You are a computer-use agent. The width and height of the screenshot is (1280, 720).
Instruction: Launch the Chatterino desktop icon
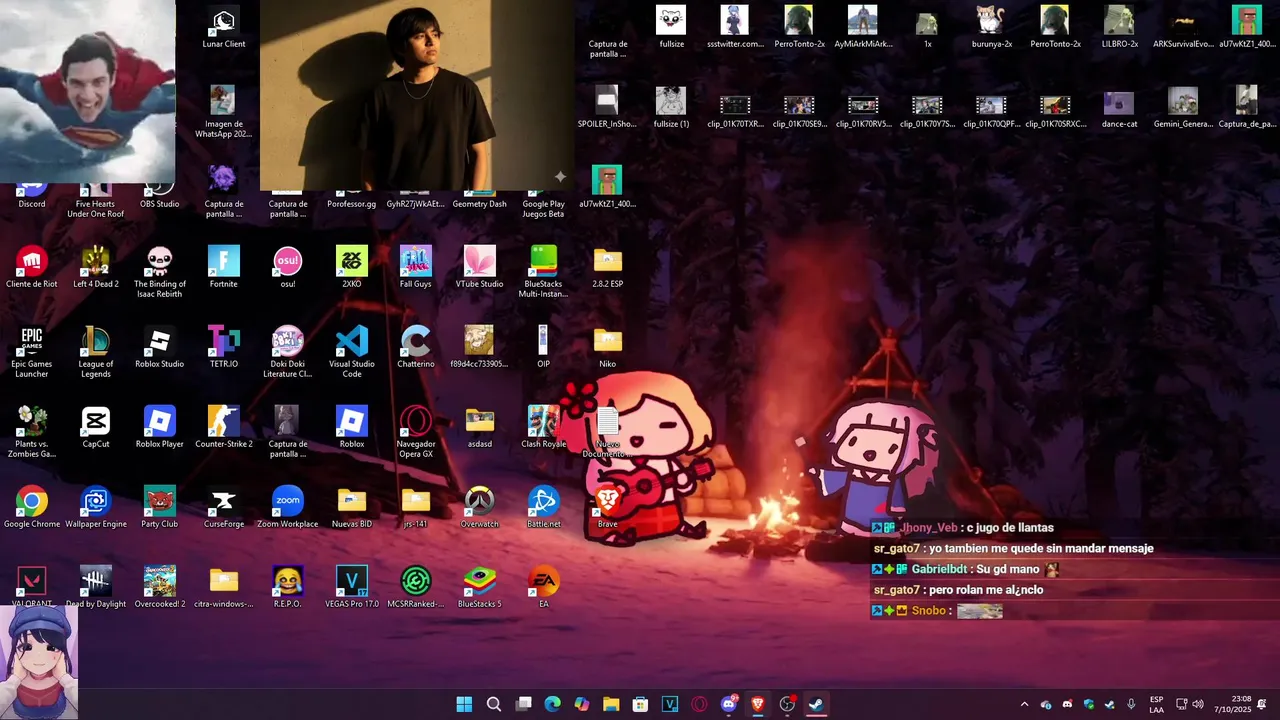[416, 348]
